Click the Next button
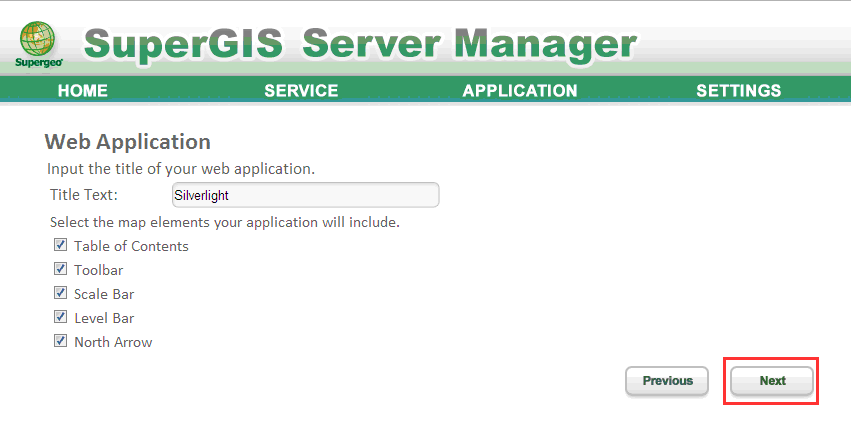 click(x=772, y=381)
